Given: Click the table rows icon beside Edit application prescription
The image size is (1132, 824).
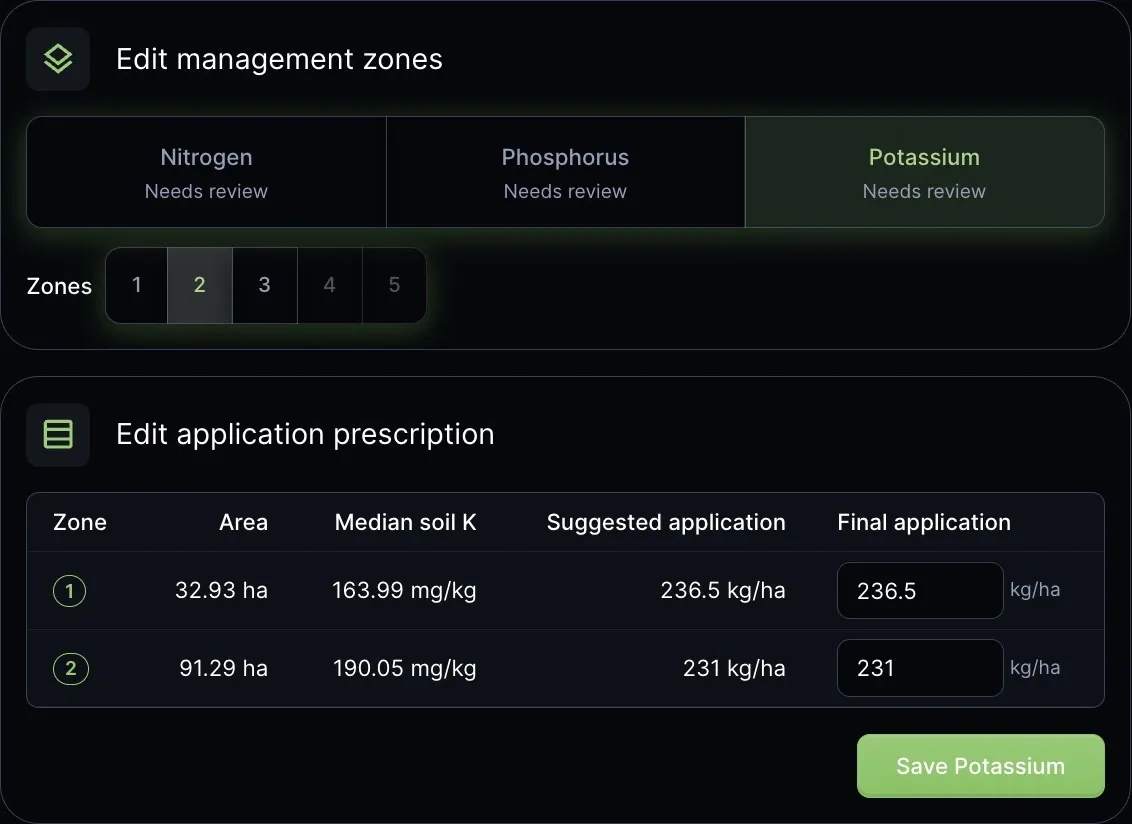Looking at the screenshot, I should point(58,435).
